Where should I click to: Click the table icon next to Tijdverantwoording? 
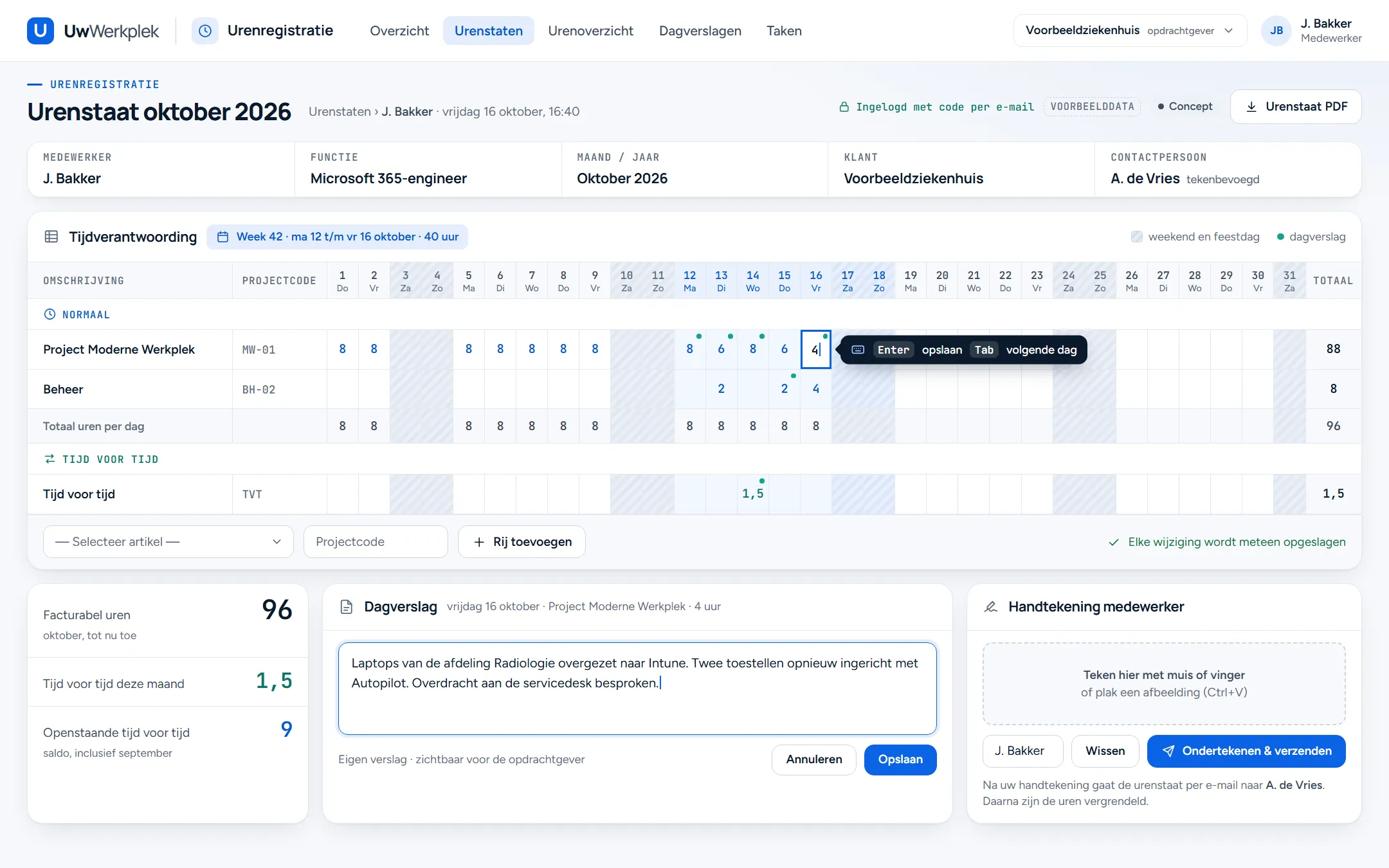(x=51, y=237)
